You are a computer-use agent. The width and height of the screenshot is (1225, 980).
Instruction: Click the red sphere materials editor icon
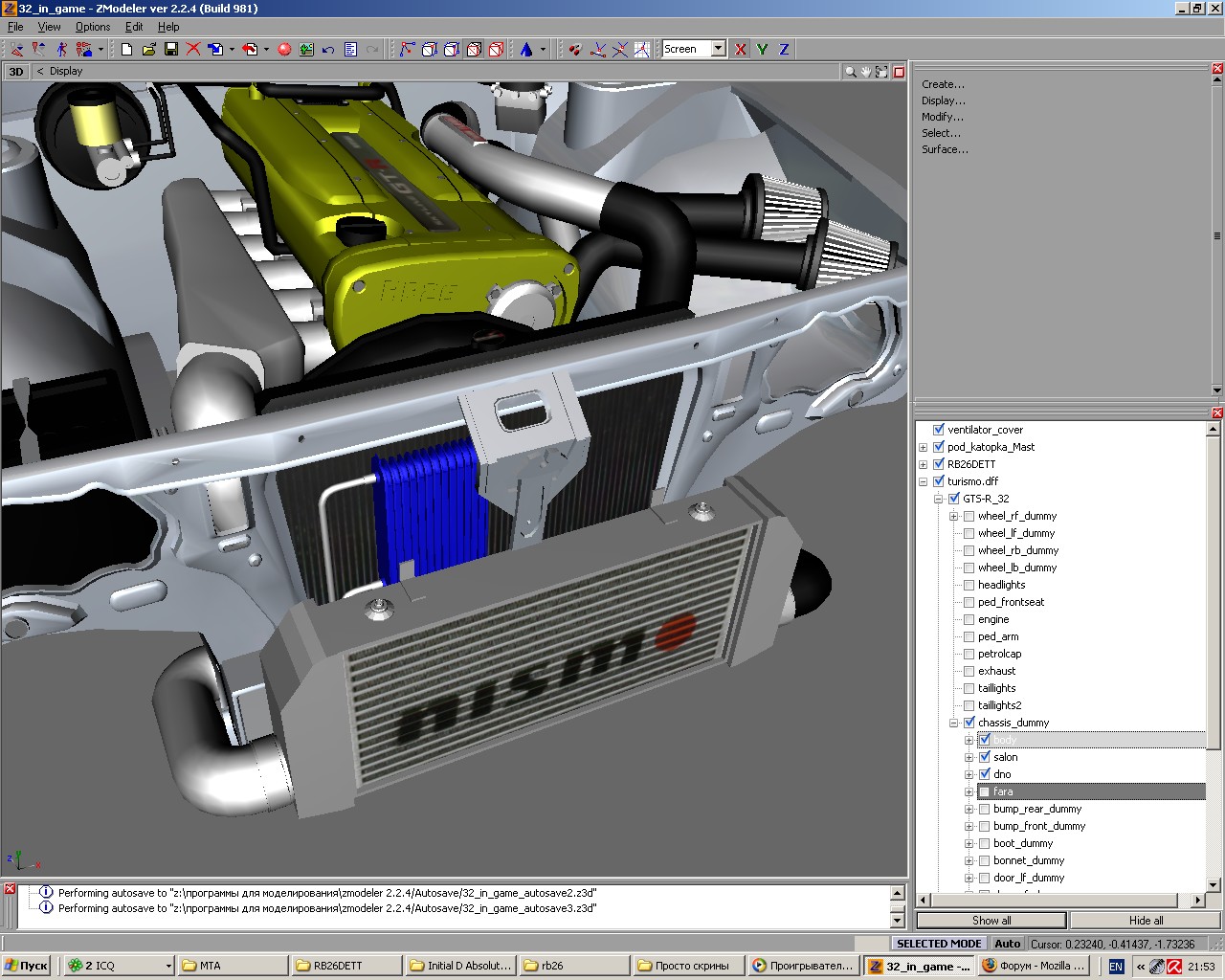pyautogui.click(x=284, y=49)
